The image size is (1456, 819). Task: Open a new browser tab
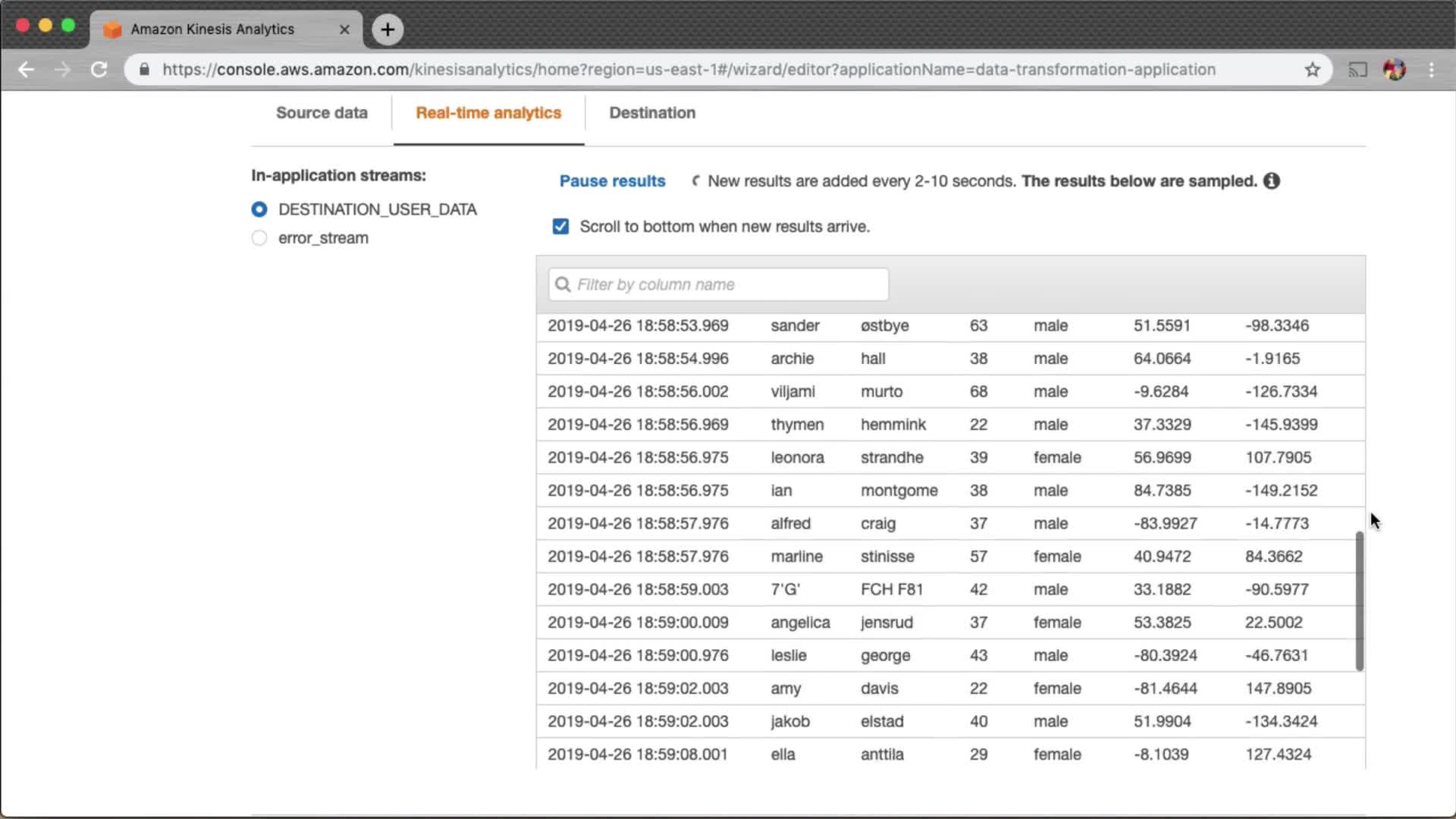tap(388, 30)
